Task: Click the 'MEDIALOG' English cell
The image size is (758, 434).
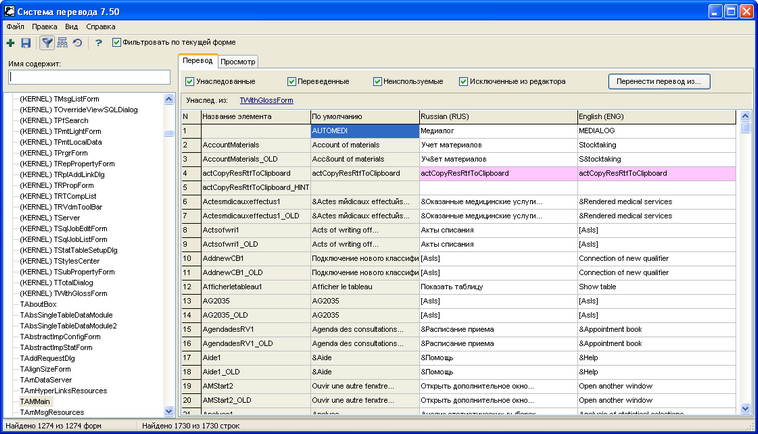Action: [656, 131]
